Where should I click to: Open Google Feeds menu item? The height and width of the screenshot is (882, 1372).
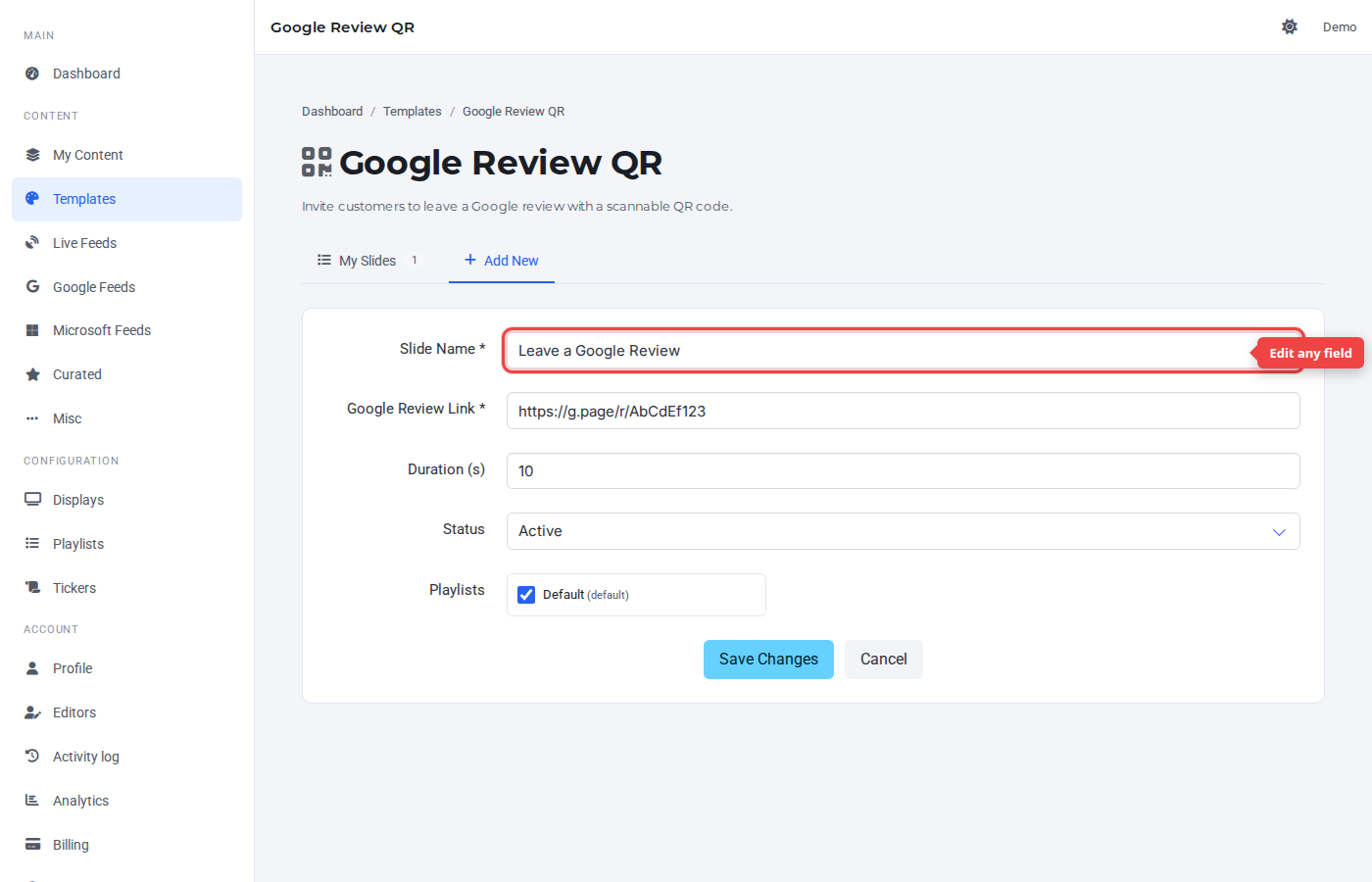(126, 287)
